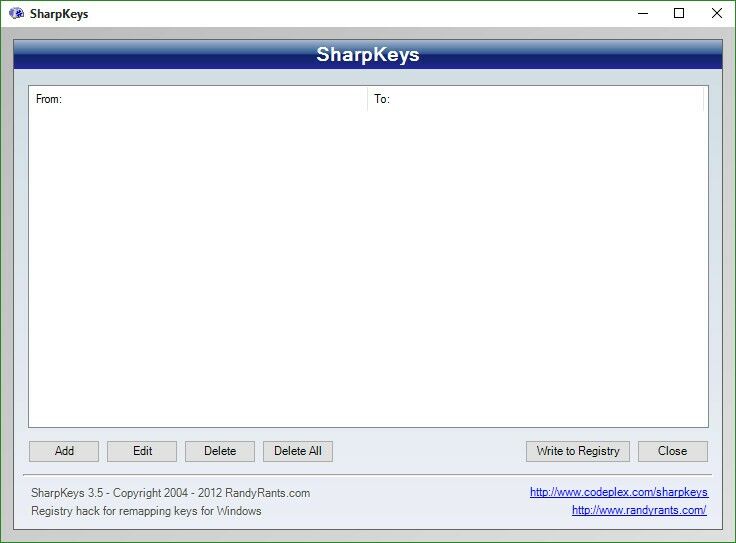
Task: Close the window with the X
Action: 717,14
